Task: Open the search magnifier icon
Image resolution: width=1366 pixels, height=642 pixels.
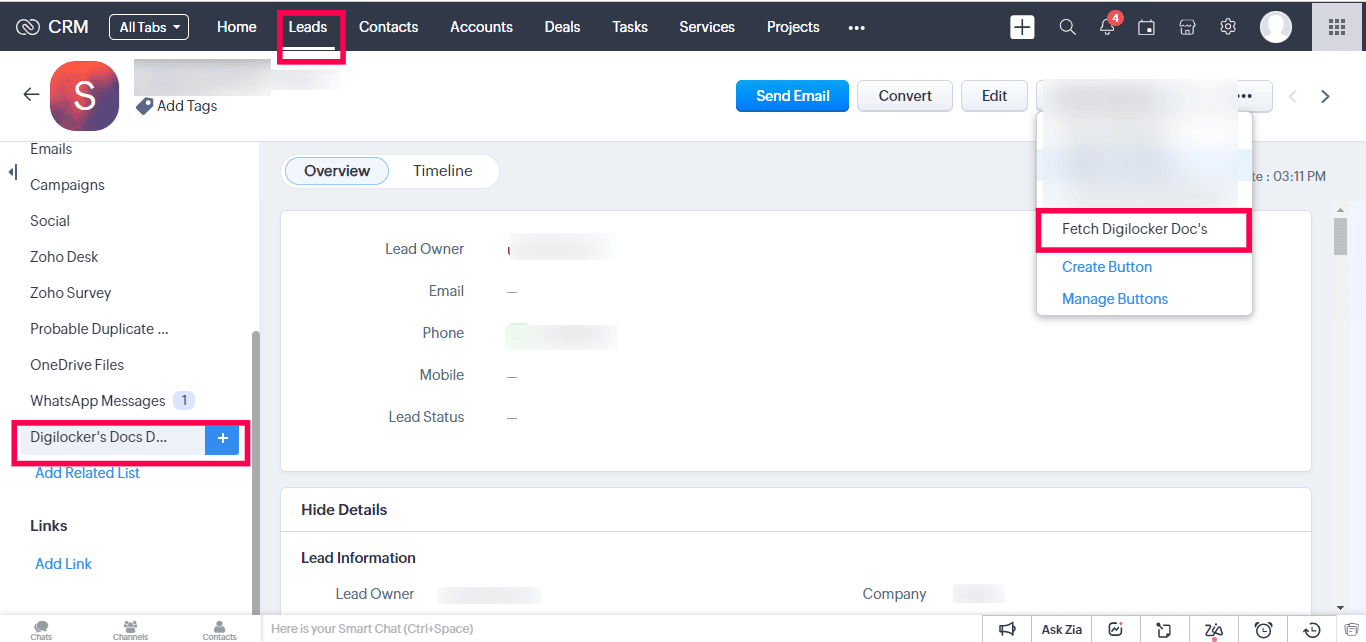Action: (x=1068, y=27)
